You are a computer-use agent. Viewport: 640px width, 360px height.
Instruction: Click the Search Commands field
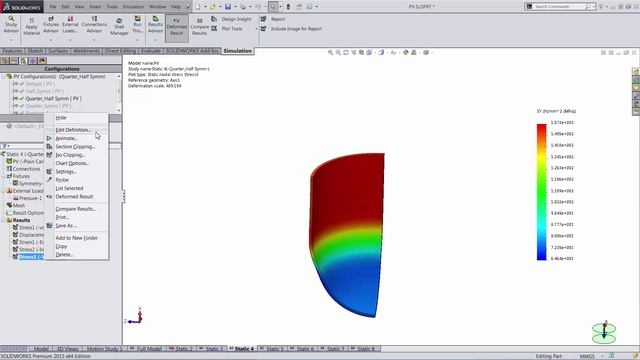561,7
